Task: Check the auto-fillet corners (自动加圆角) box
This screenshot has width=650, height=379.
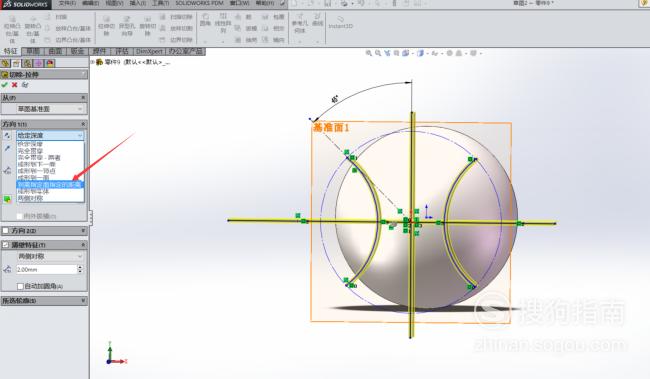Action: (x=20, y=286)
